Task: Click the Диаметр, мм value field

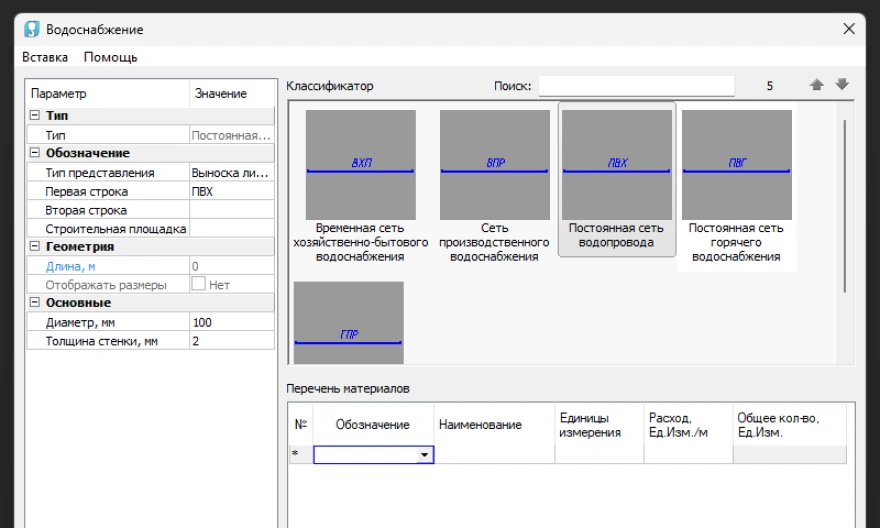Action: 230,323
